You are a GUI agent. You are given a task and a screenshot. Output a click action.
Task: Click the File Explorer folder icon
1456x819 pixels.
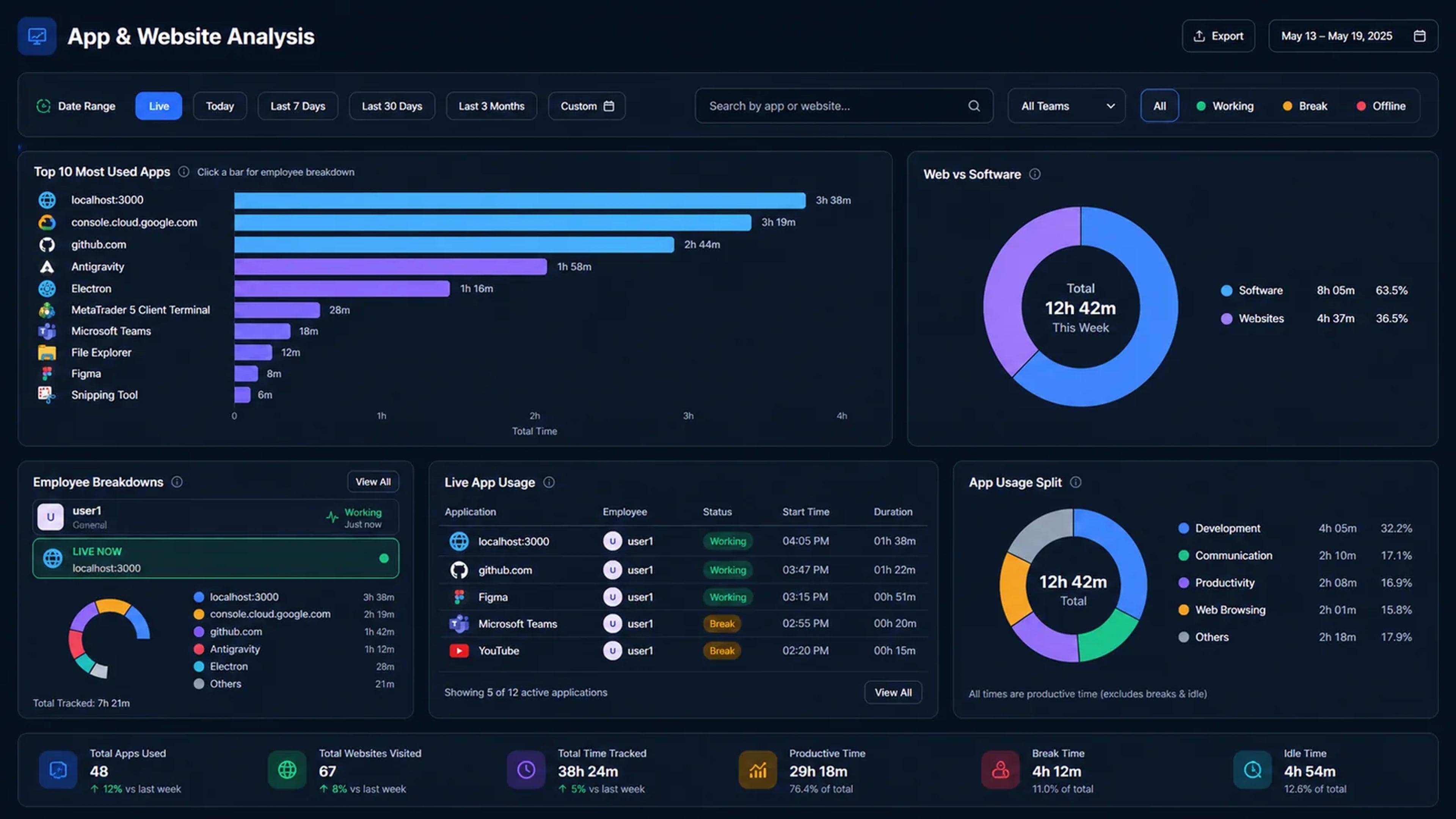47,352
